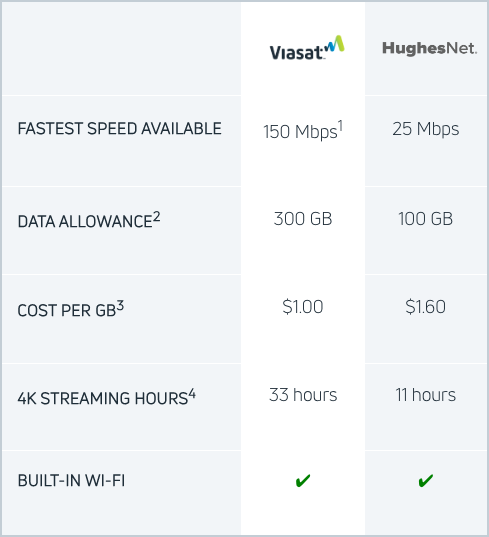Select the Fastest Speed Available row label
This screenshot has height=537, width=489.
[120, 129]
